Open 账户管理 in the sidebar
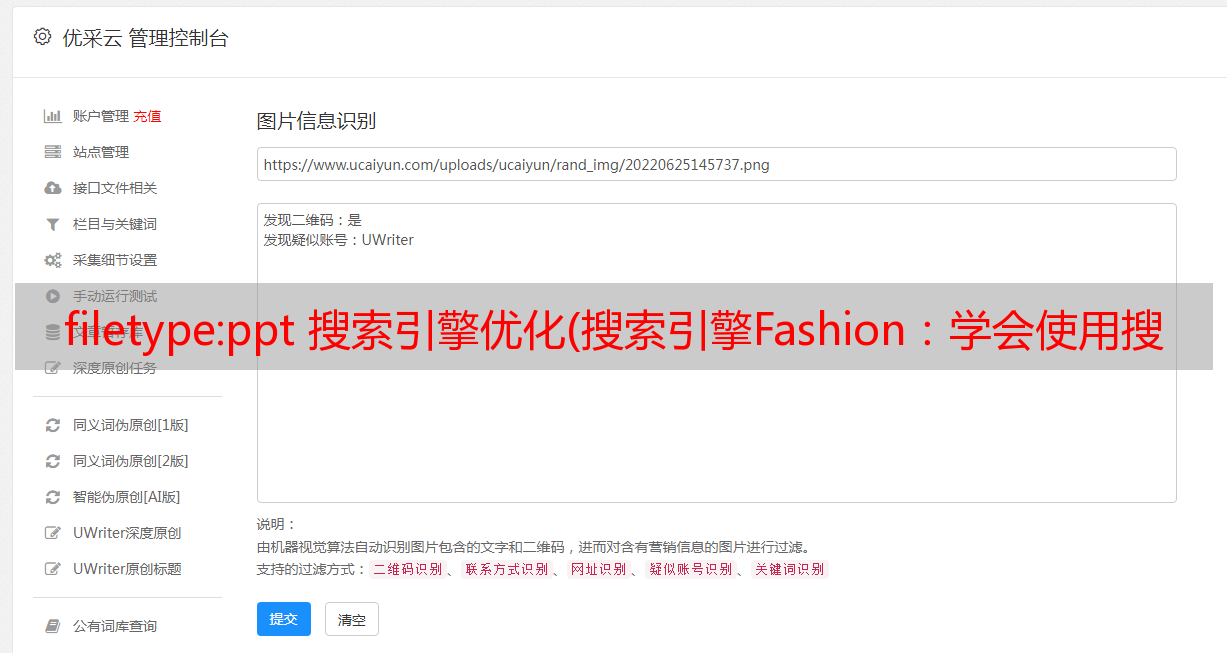 (x=100, y=116)
